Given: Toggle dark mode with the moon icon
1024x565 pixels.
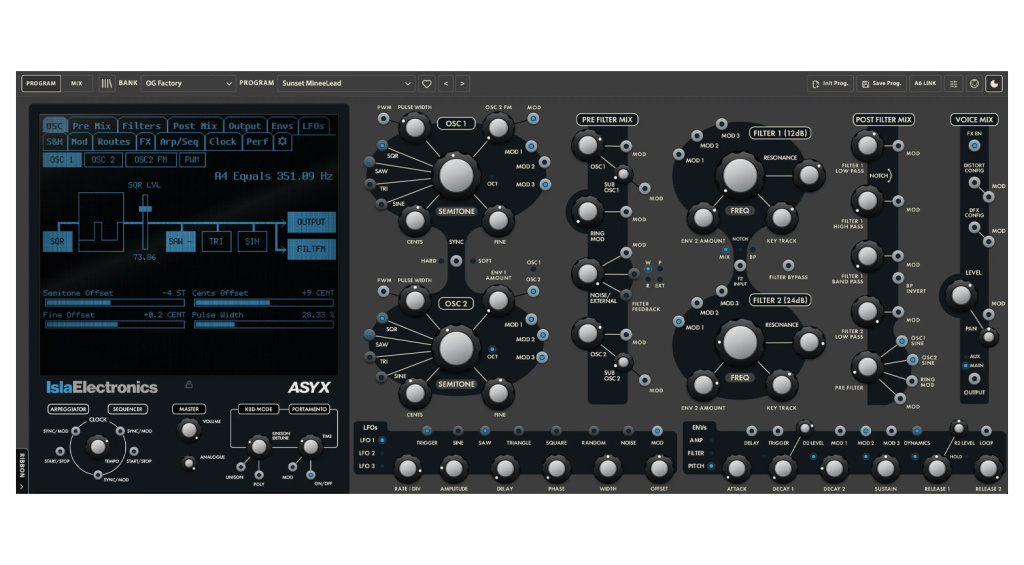Looking at the screenshot, I should click(x=994, y=84).
